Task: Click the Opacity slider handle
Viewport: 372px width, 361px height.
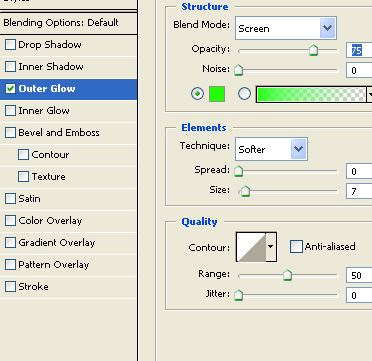Action: pyautogui.click(x=313, y=51)
